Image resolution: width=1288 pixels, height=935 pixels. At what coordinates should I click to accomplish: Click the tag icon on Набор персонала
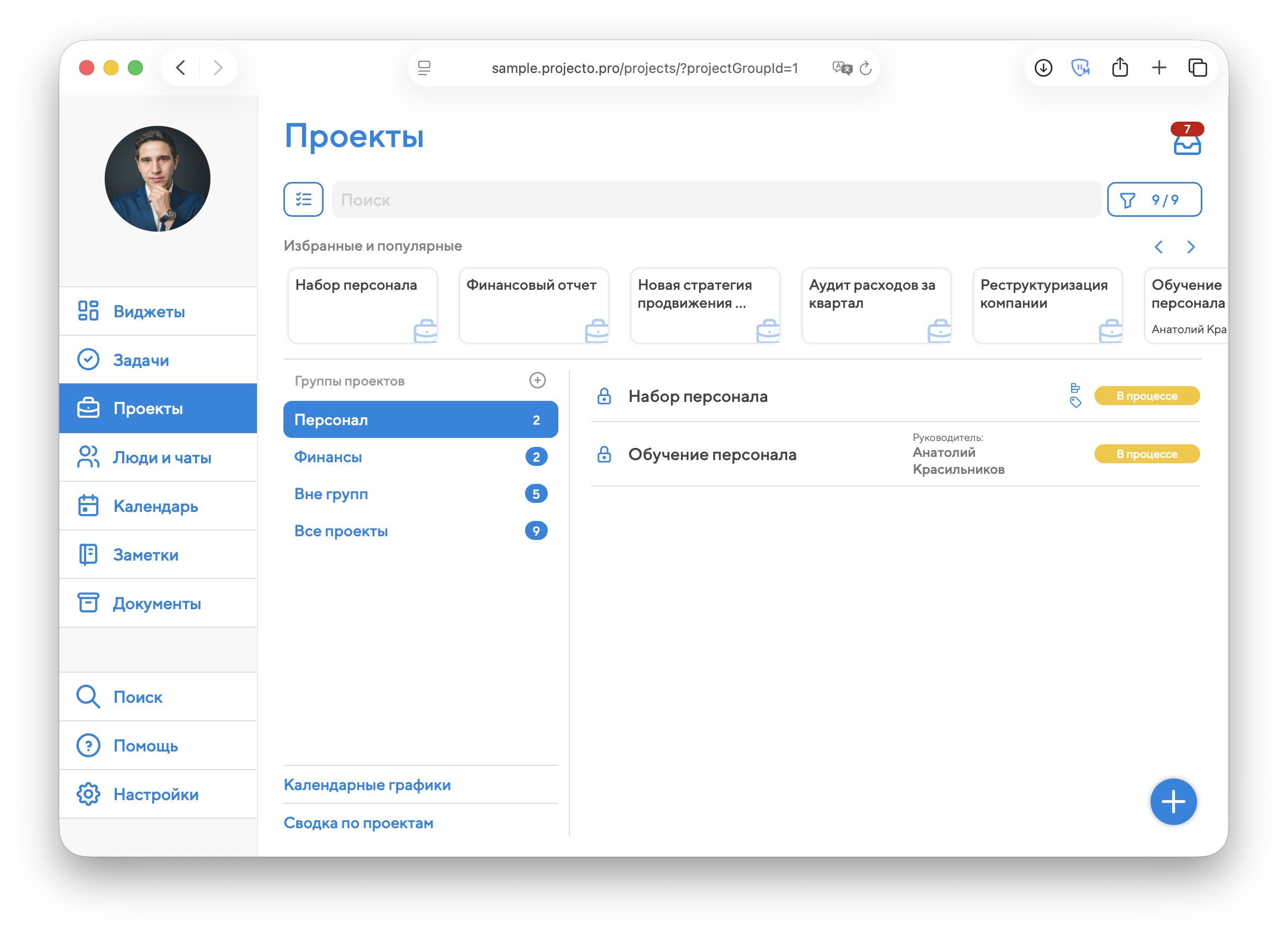coord(1075,403)
